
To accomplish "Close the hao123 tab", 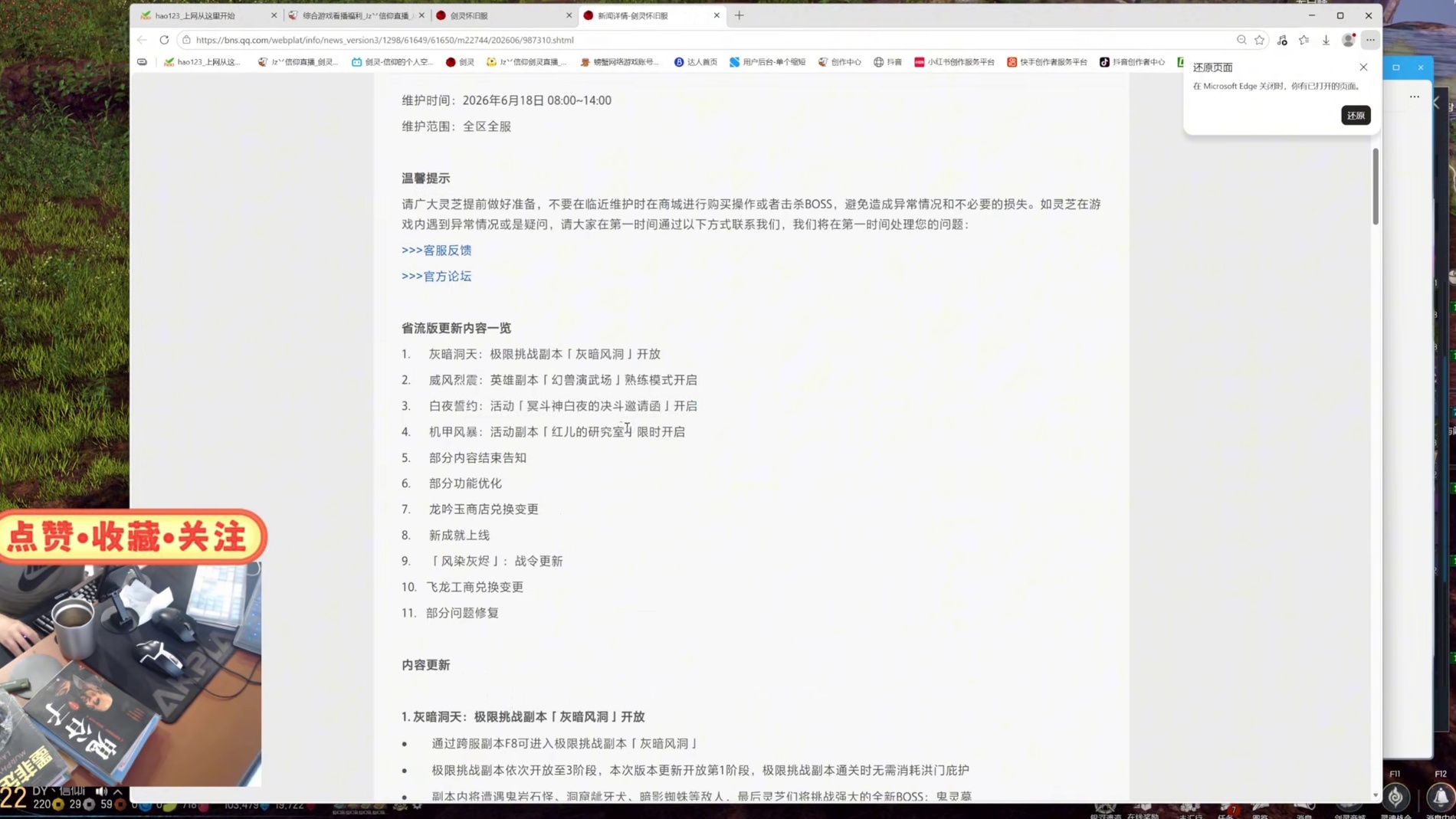I will click(x=274, y=15).
